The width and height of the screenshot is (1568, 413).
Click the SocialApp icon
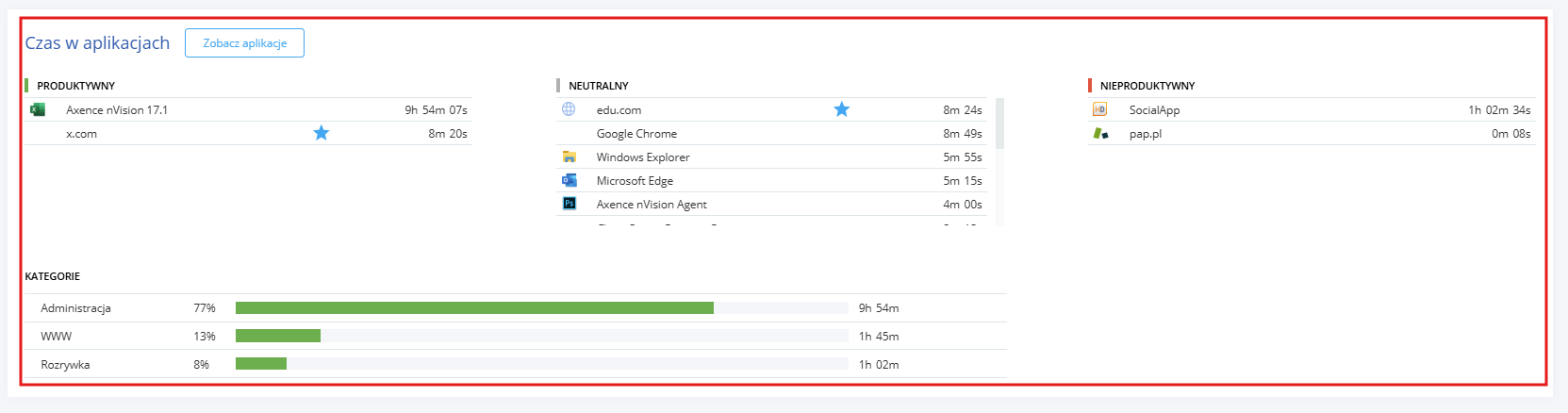1099,109
